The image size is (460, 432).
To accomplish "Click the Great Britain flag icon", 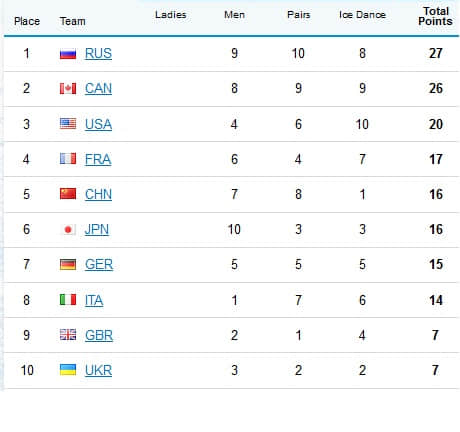I will (68, 335).
